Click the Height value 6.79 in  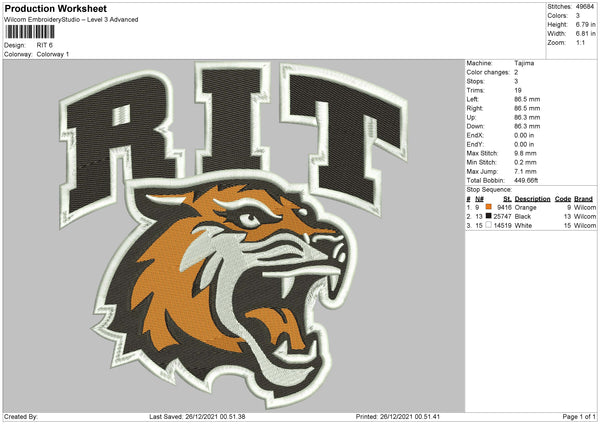pos(585,24)
